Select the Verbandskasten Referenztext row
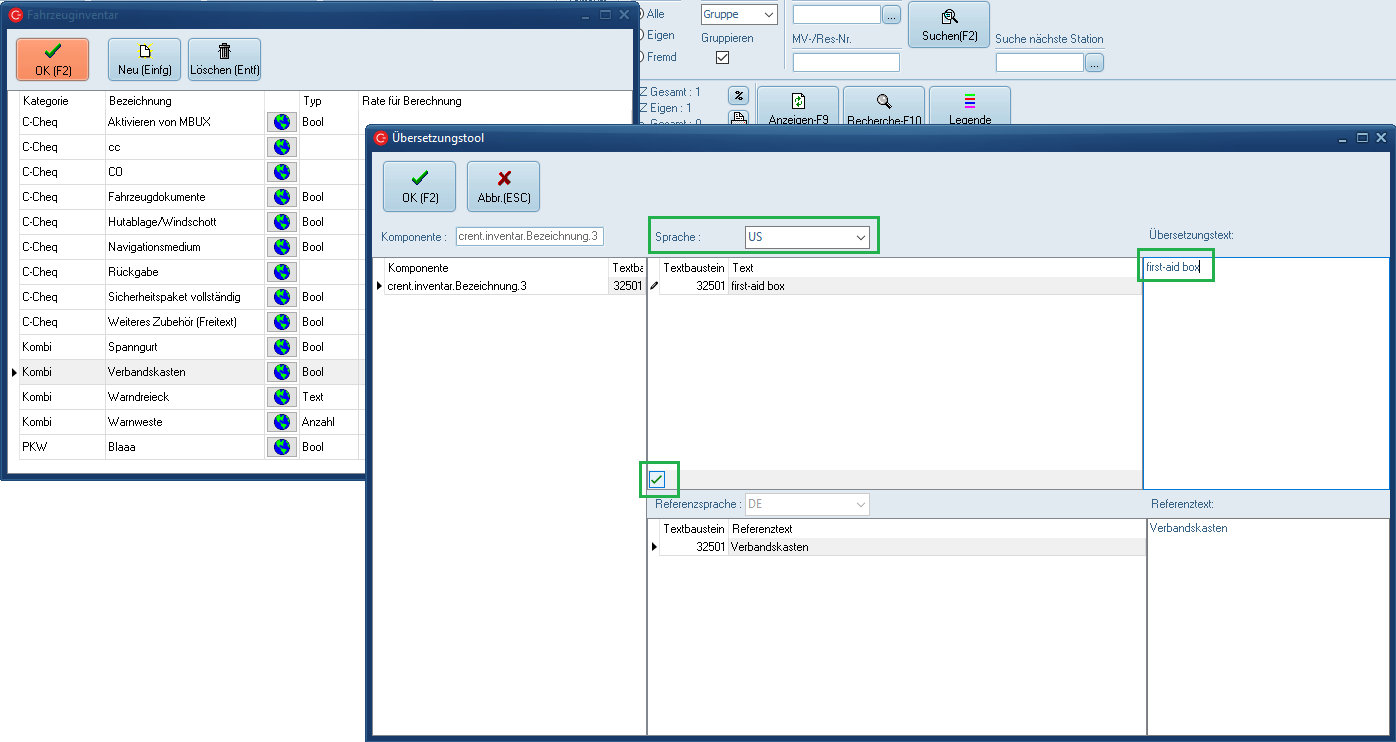The image size is (1396, 742). tap(896, 547)
